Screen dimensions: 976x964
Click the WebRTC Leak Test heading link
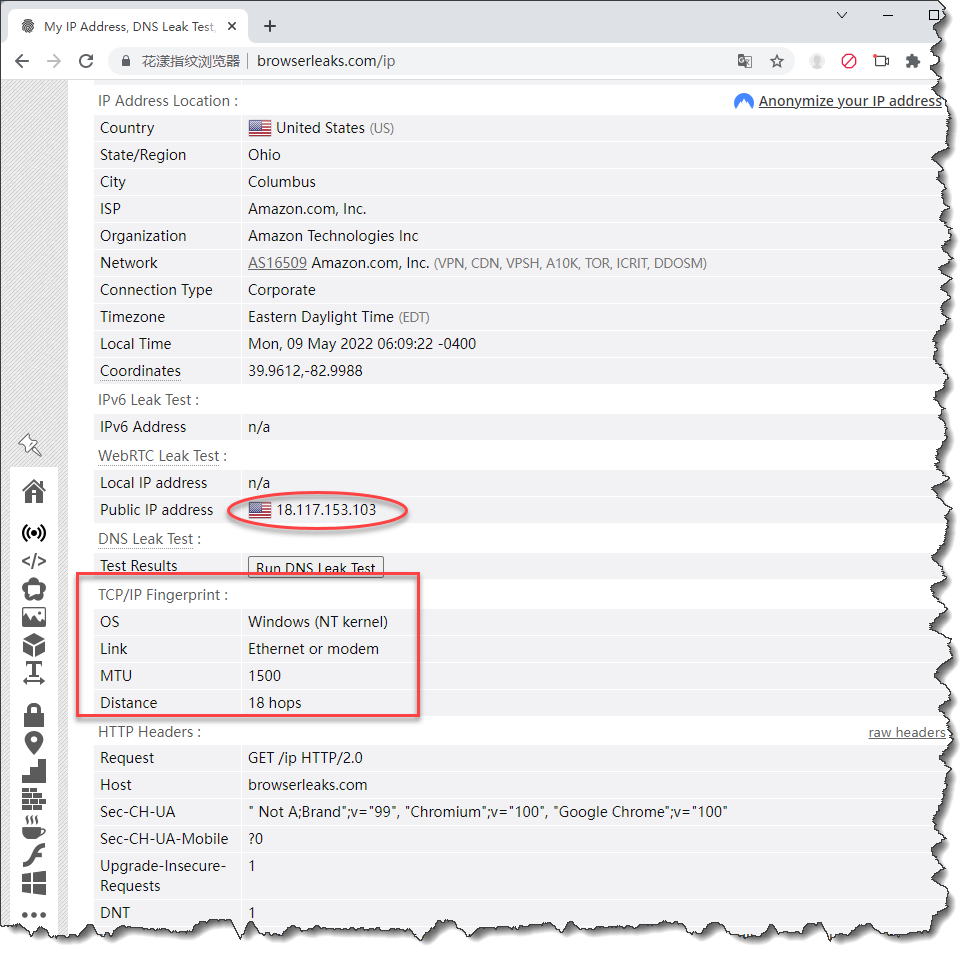coord(159,456)
